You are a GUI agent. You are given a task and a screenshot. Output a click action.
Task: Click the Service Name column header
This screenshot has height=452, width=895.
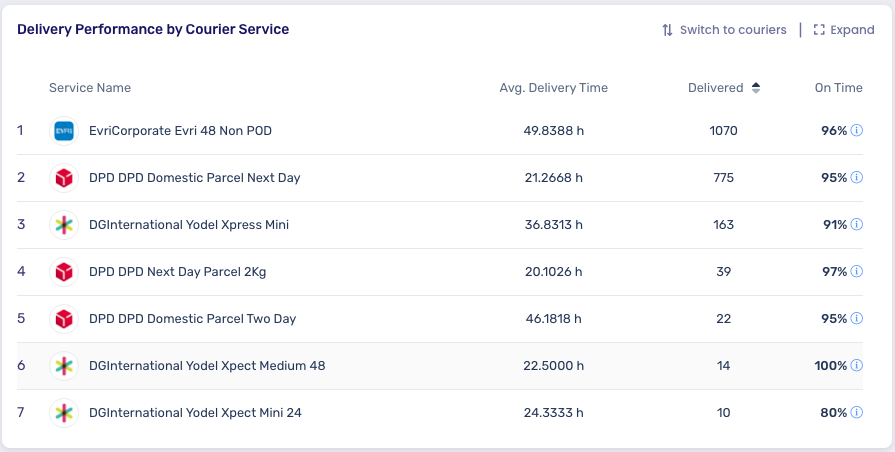[90, 88]
